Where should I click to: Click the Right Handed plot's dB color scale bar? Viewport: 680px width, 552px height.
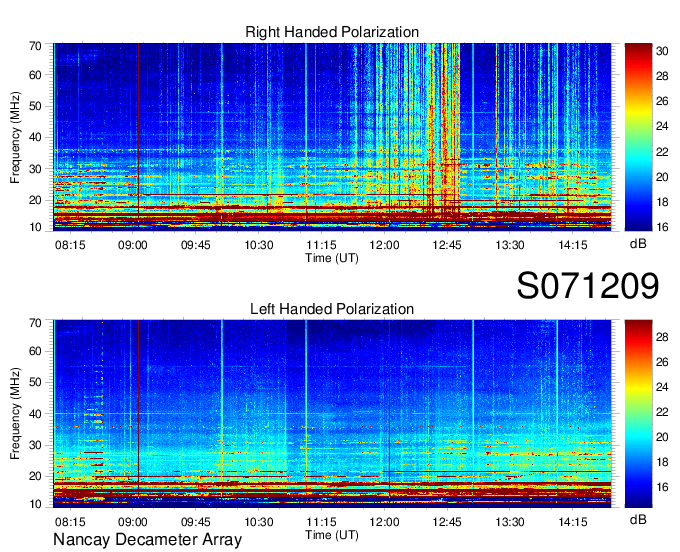point(638,137)
